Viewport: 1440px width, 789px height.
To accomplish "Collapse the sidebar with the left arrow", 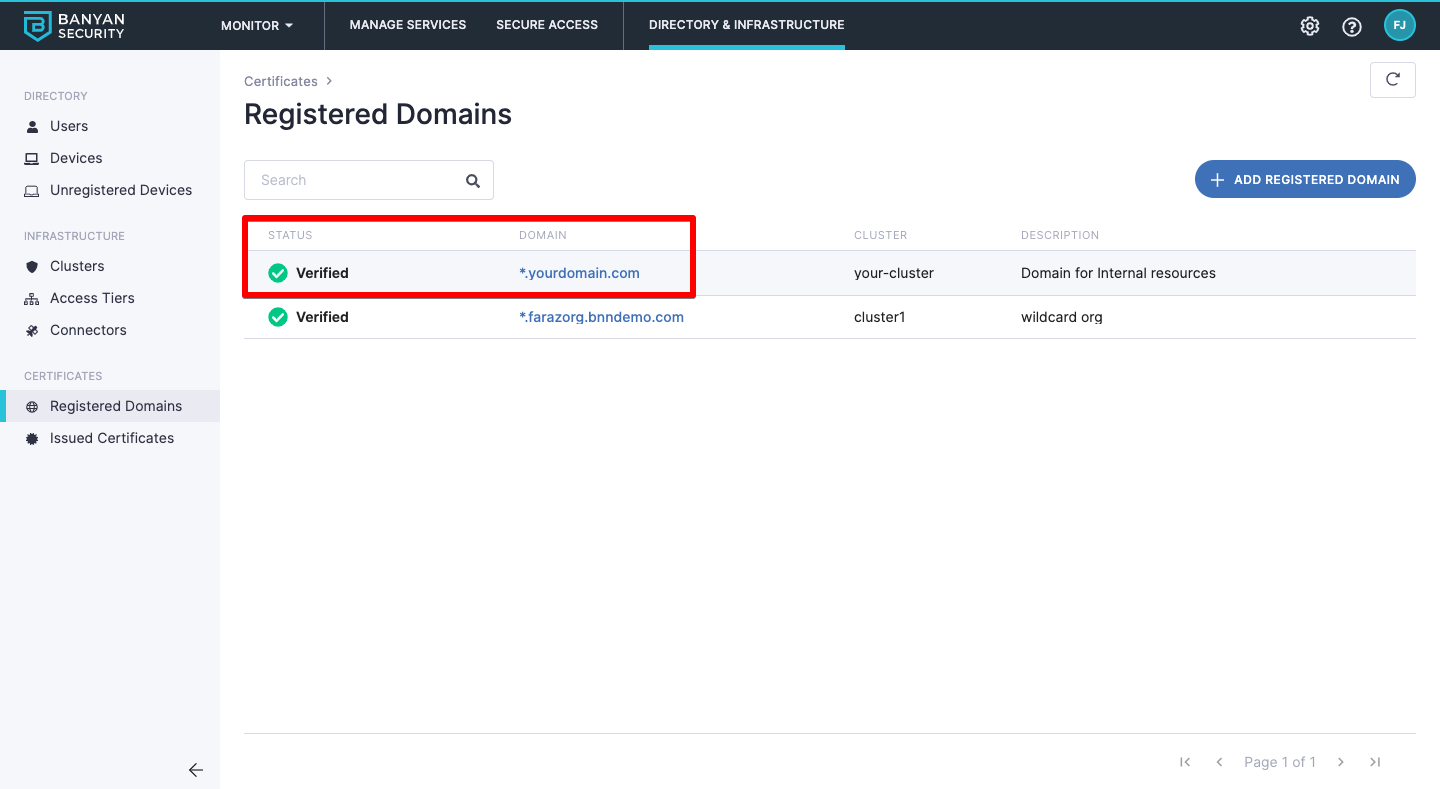I will coord(196,770).
